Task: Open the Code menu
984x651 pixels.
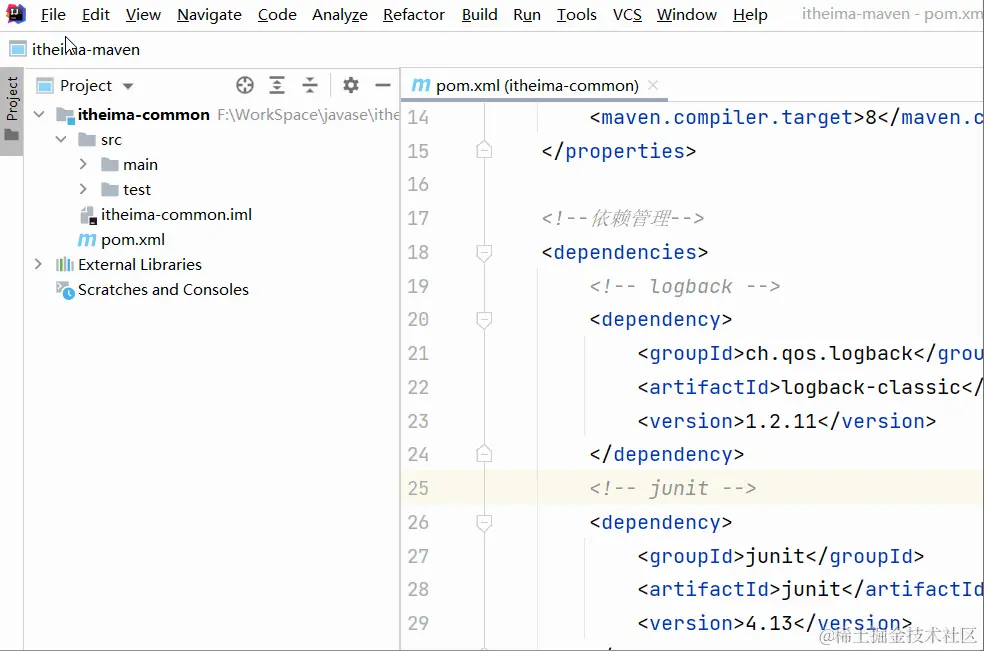Action: click(277, 14)
